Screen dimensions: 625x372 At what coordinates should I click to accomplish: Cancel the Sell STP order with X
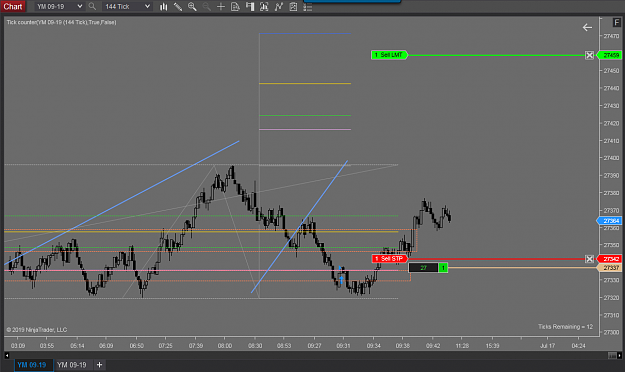click(x=589, y=259)
